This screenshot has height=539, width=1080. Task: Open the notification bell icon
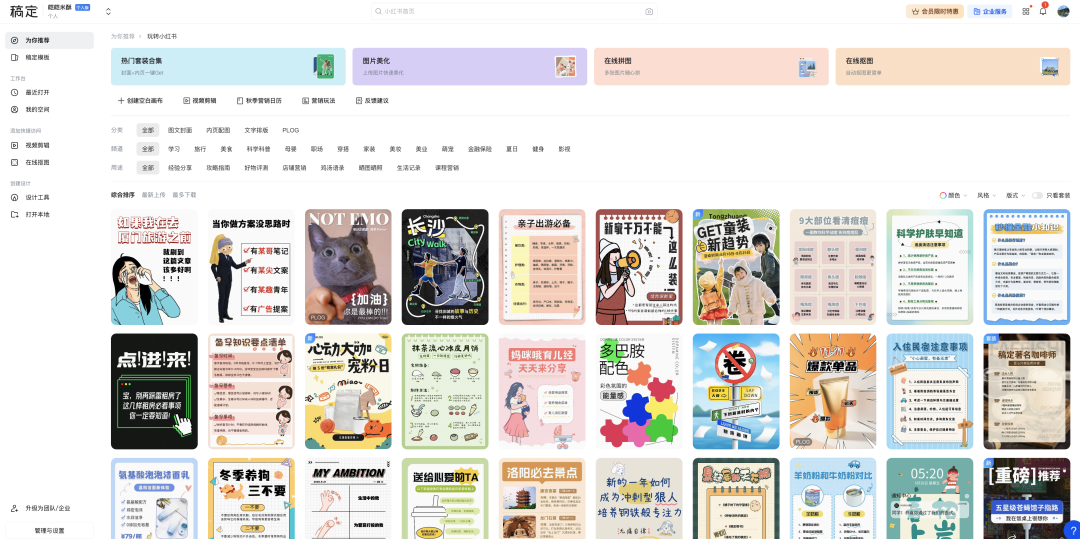1043,11
